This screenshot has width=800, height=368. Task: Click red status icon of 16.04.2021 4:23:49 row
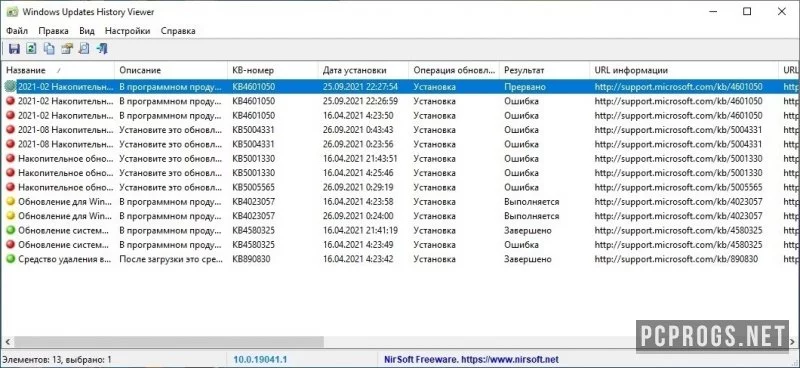[10, 245]
